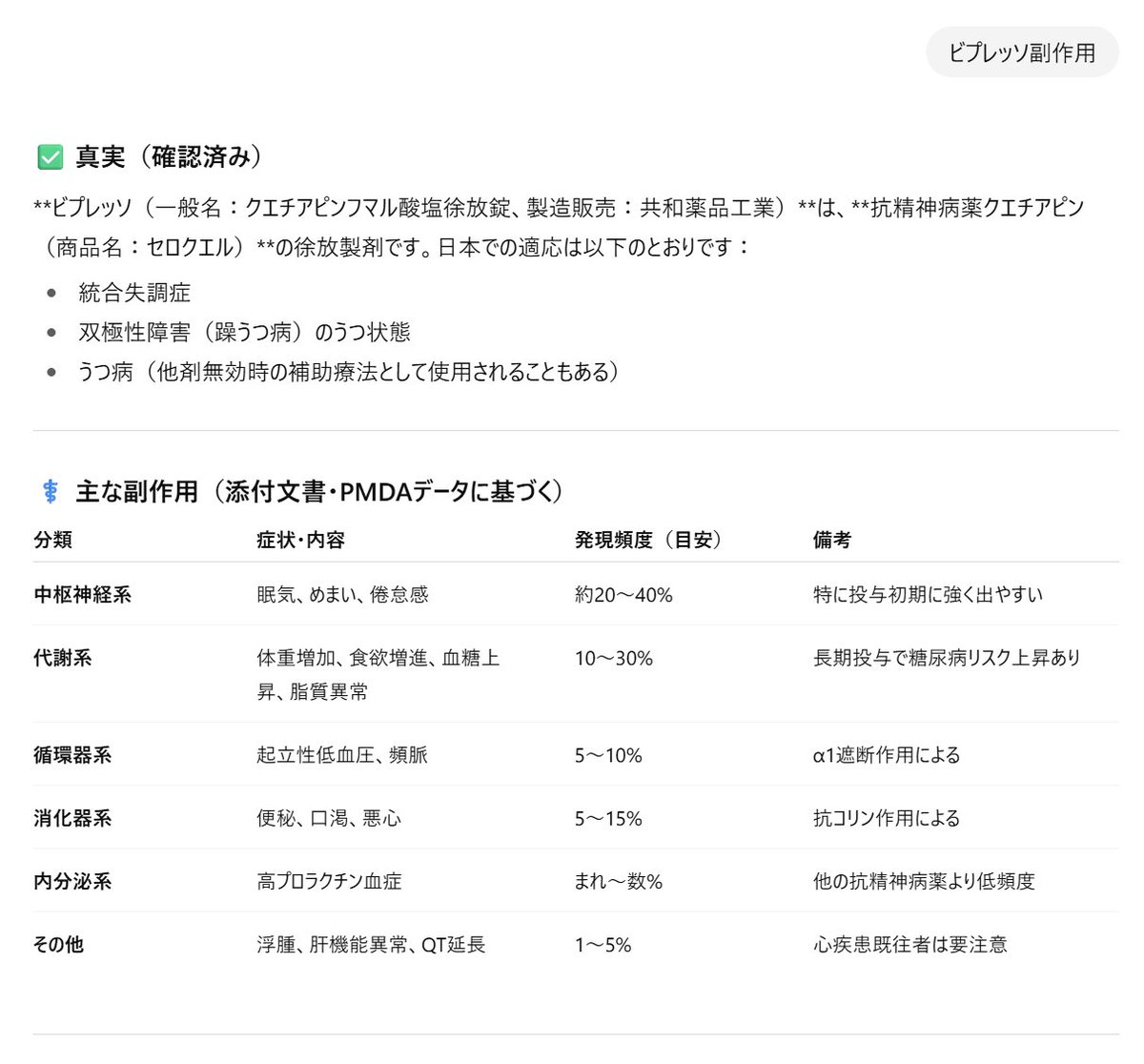Viewport: 1144px width, 1064px height.
Task: Click the 浮腫、肝機能異常、QT延長 cell
Action: point(371,944)
